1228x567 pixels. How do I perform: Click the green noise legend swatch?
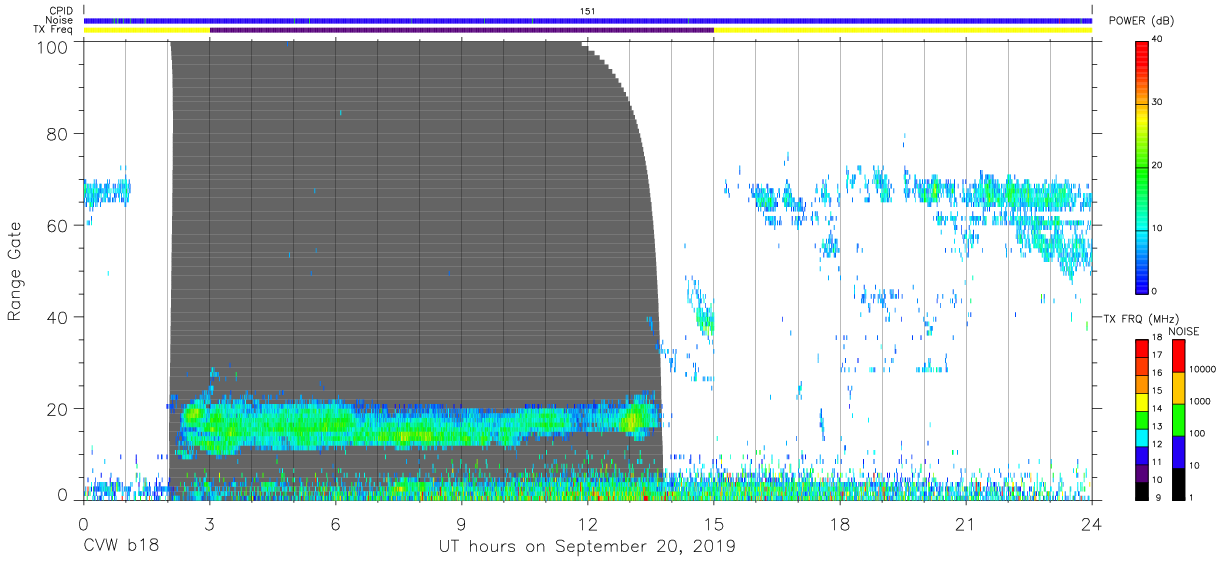[1178, 418]
